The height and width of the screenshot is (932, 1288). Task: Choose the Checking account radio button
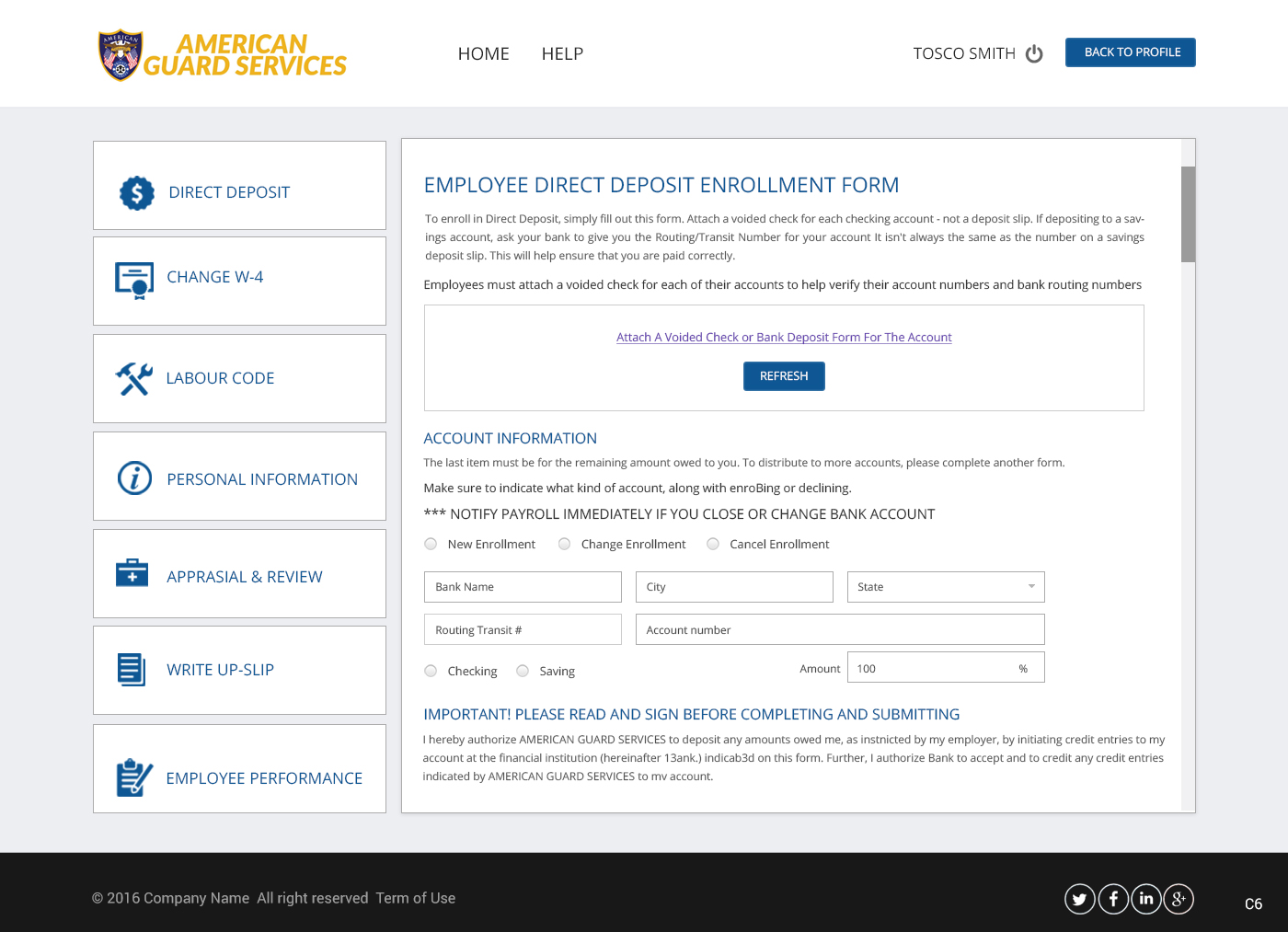(x=431, y=671)
